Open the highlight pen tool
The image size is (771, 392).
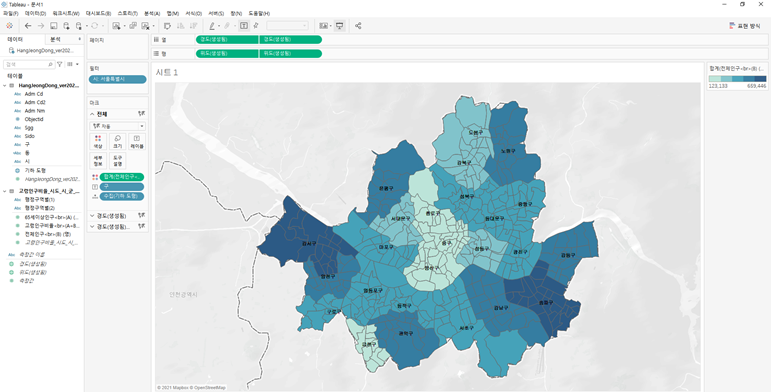pyautogui.click(x=212, y=26)
